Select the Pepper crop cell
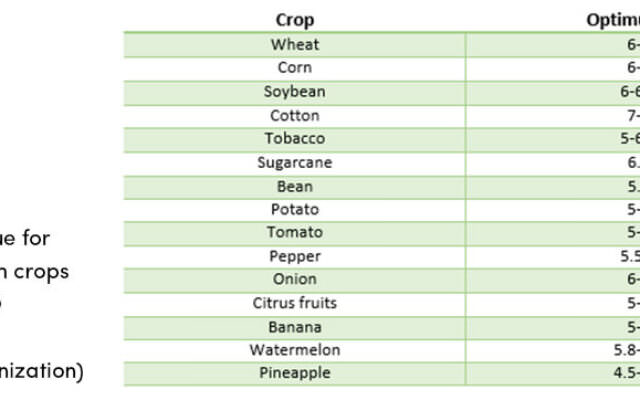640x400 pixels. click(295, 256)
